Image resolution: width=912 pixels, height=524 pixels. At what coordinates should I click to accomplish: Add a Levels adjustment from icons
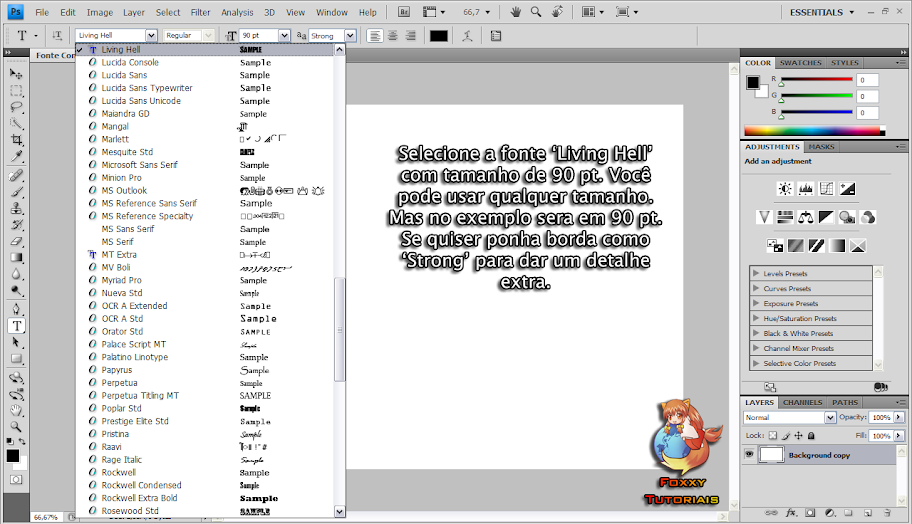806,188
